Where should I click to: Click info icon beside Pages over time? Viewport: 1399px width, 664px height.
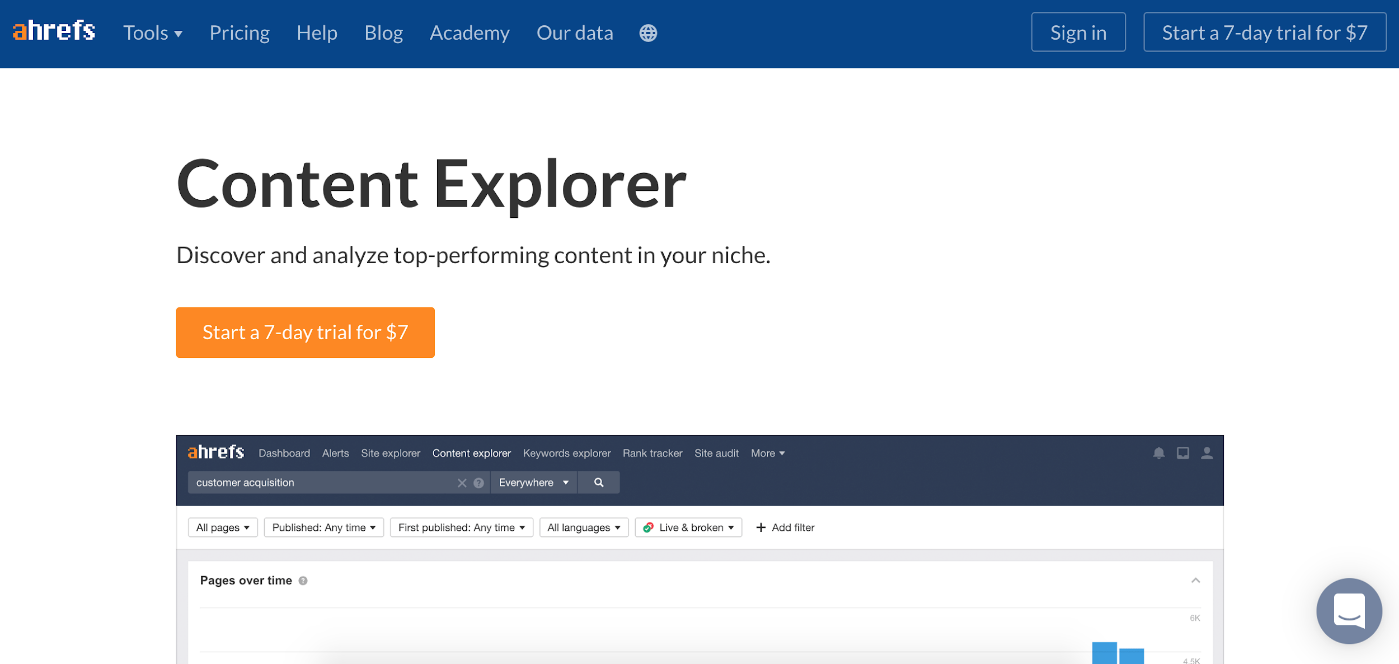click(303, 580)
